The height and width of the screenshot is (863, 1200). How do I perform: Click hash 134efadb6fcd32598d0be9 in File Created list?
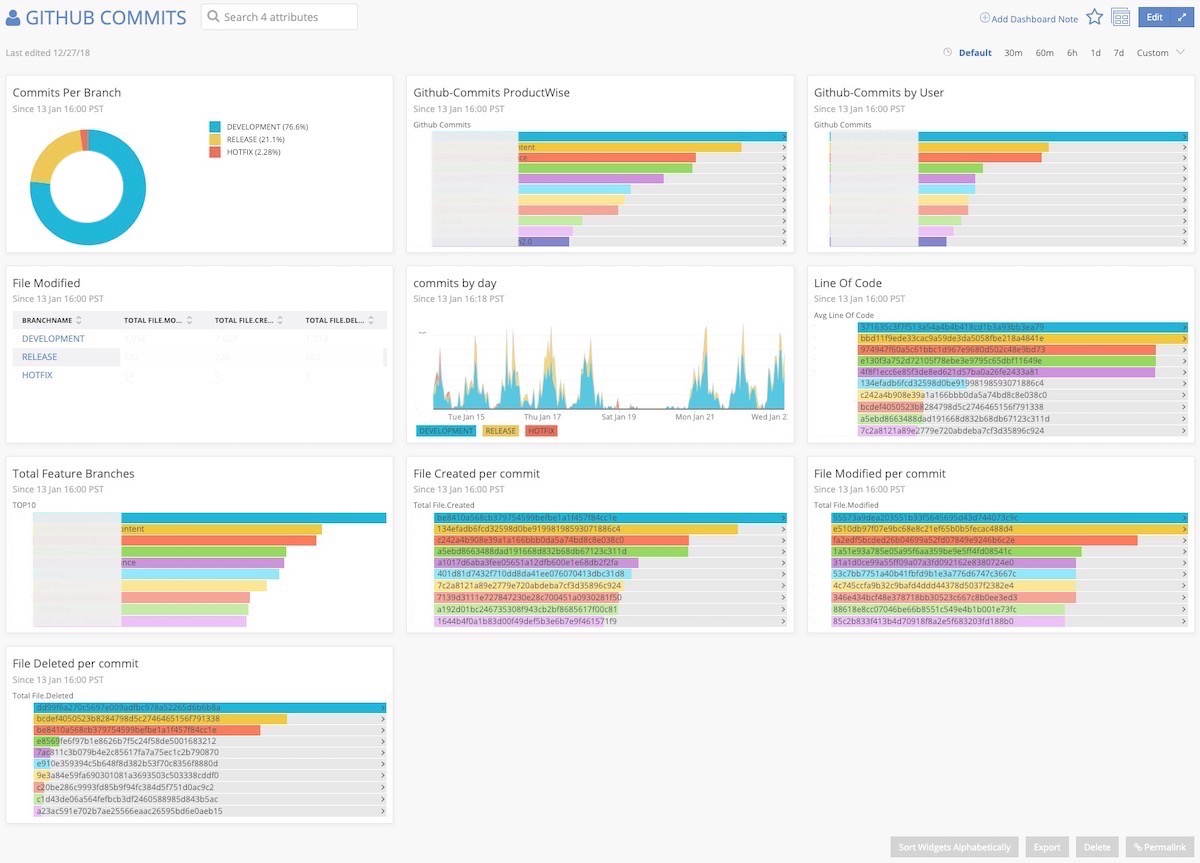(x=529, y=528)
